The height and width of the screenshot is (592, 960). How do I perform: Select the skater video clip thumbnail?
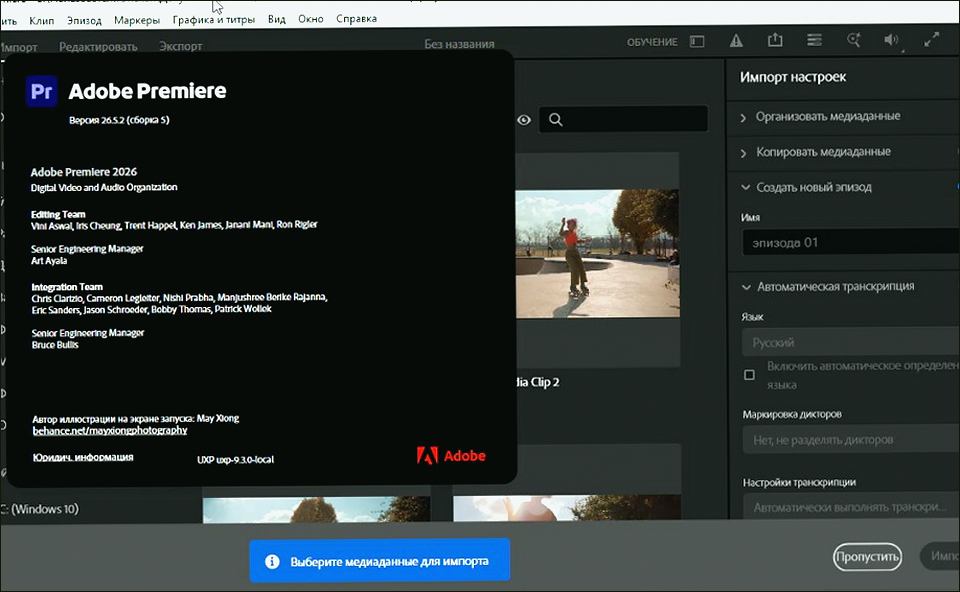[x=598, y=253]
